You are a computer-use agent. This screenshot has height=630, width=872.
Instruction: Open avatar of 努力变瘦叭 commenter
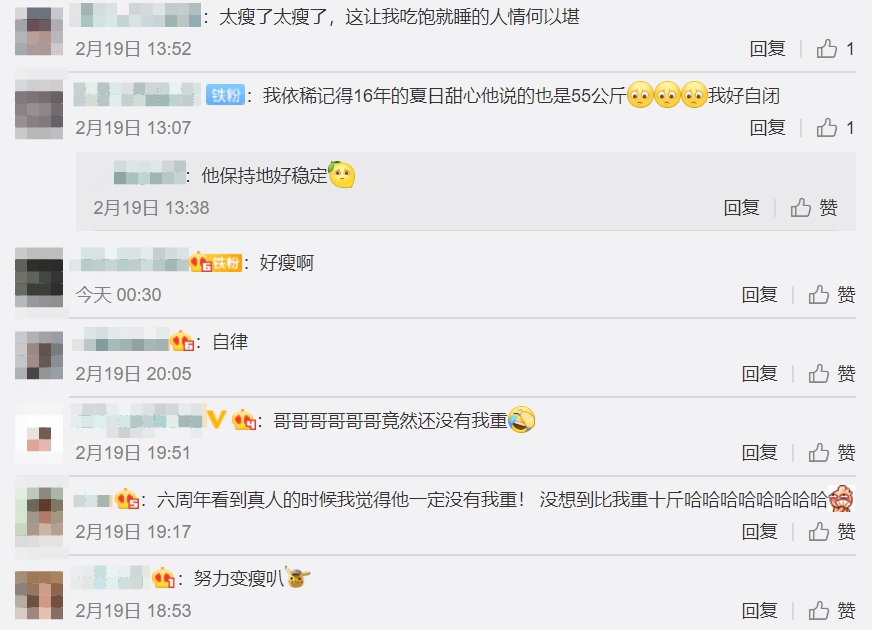(x=39, y=595)
